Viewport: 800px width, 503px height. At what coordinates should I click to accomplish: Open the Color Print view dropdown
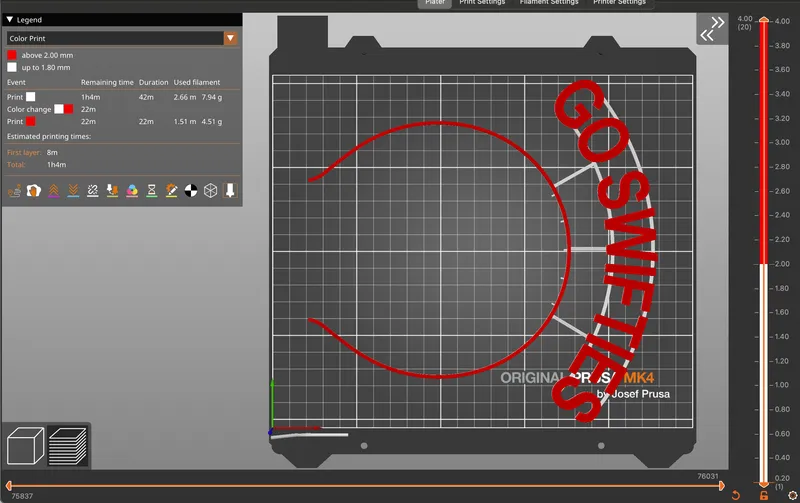(x=122, y=38)
